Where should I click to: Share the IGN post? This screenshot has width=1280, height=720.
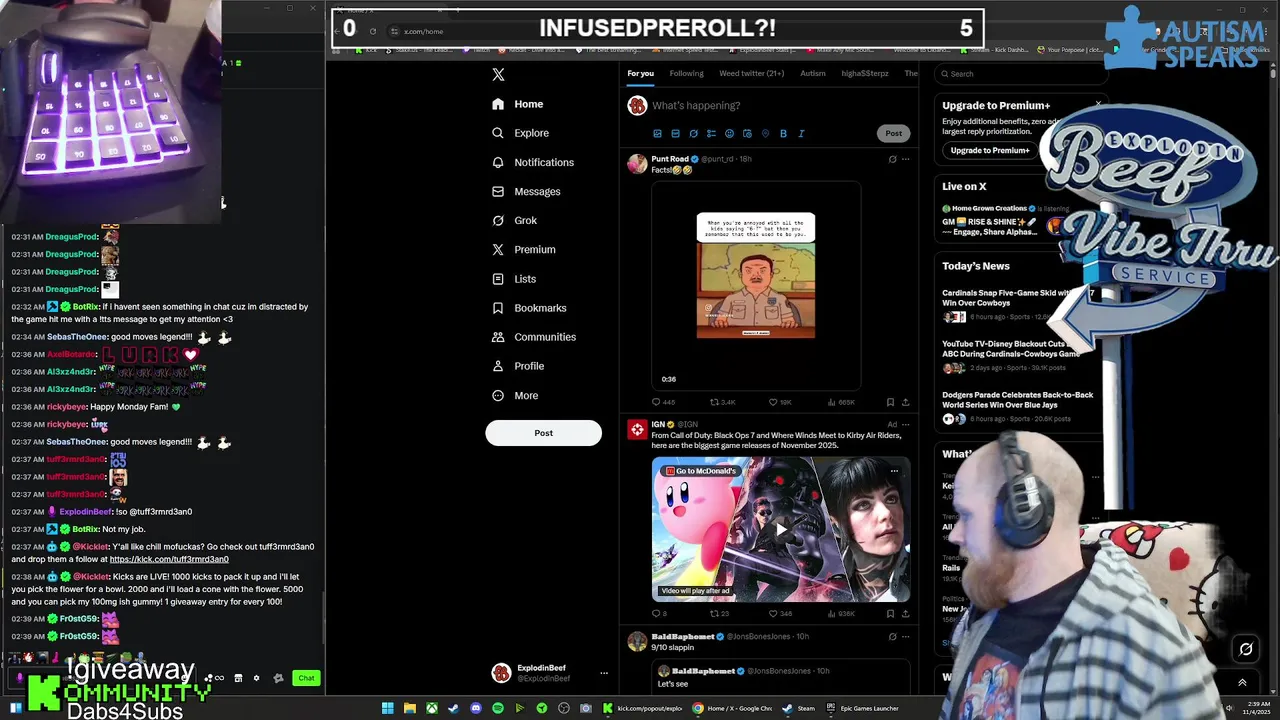(x=905, y=613)
